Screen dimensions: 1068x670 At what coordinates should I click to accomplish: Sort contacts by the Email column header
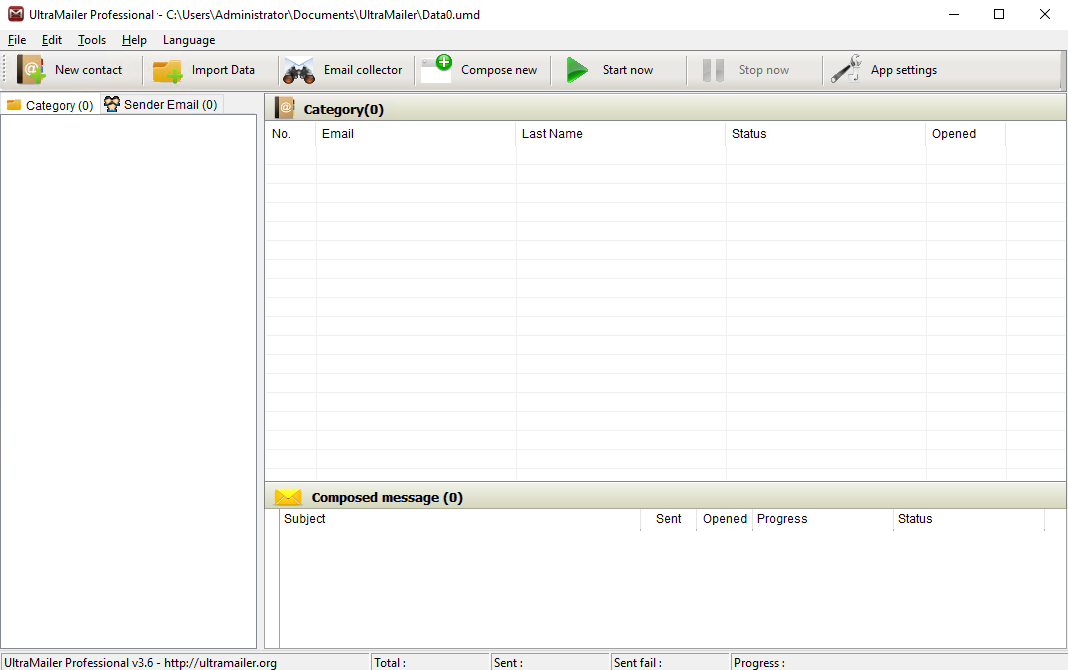pyautogui.click(x=415, y=133)
